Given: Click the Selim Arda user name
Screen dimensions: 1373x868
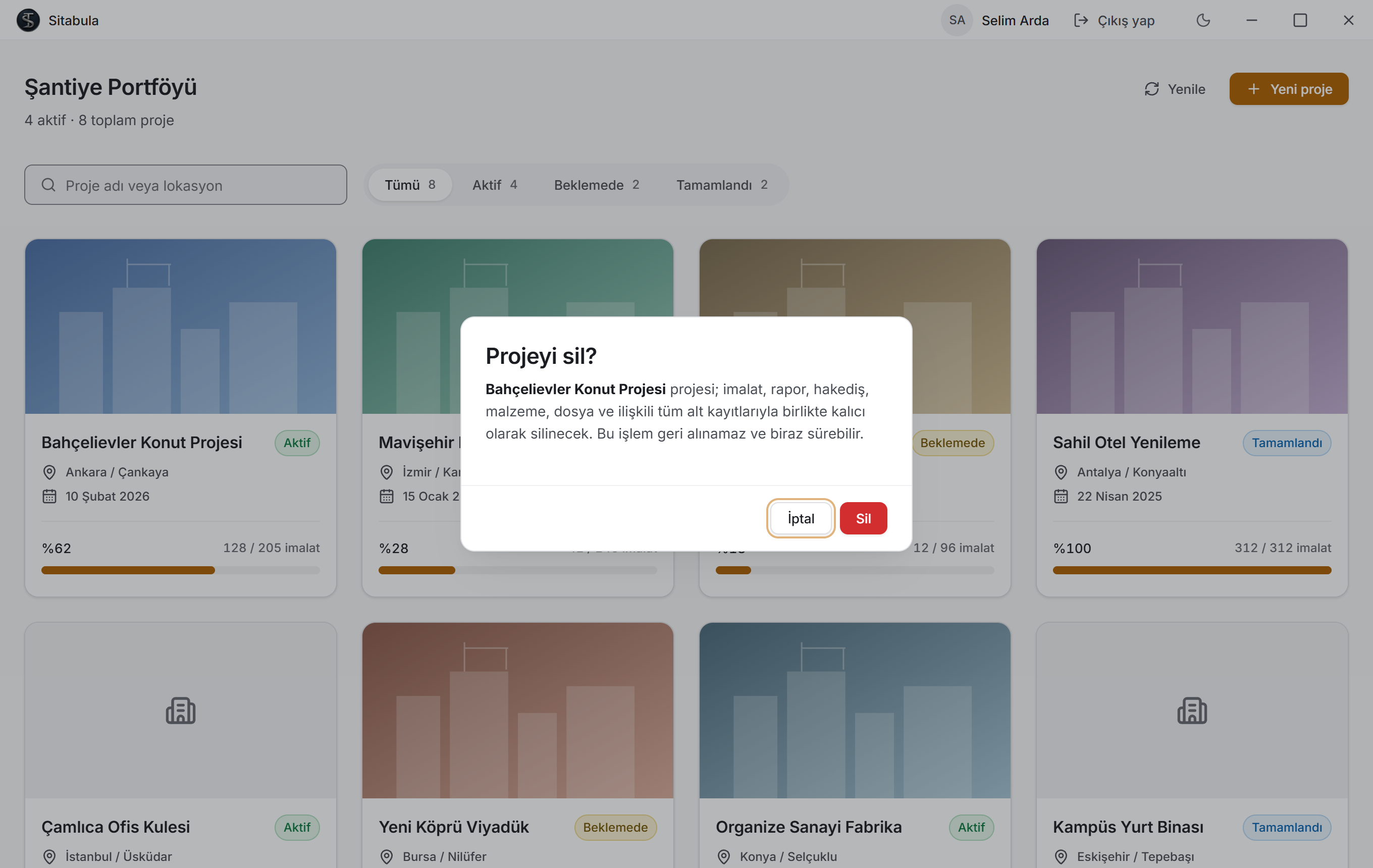Looking at the screenshot, I should (1015, 21).
